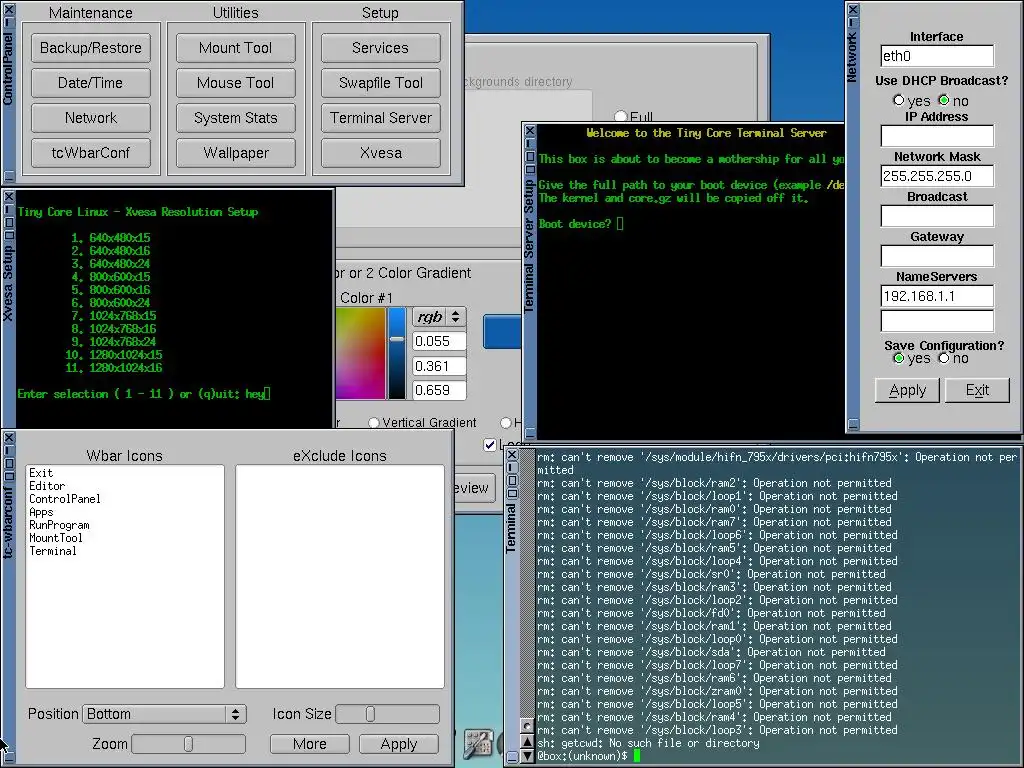This screenshot has height=768, width=1024.
Task: Select ControlPanel in Wbar Icons list
Action: click(65, 499)
